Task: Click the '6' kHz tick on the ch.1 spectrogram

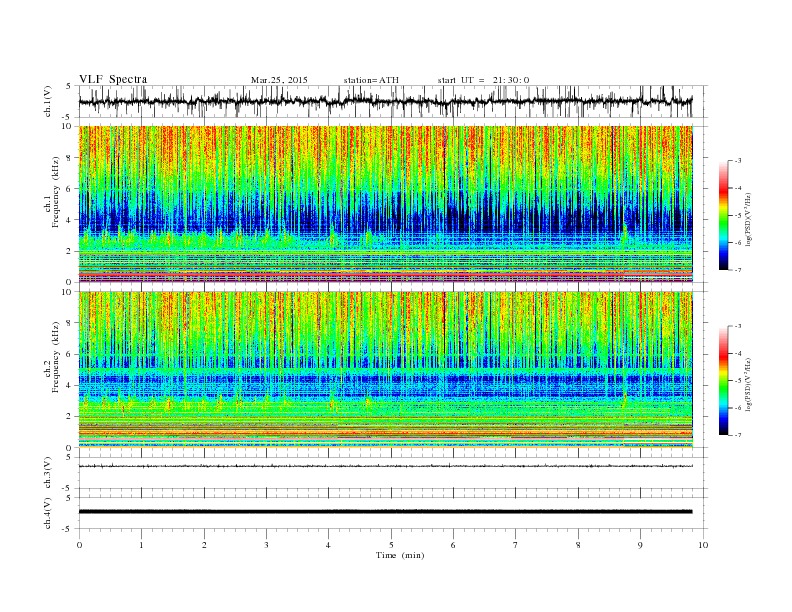Action: coord(70,188)
